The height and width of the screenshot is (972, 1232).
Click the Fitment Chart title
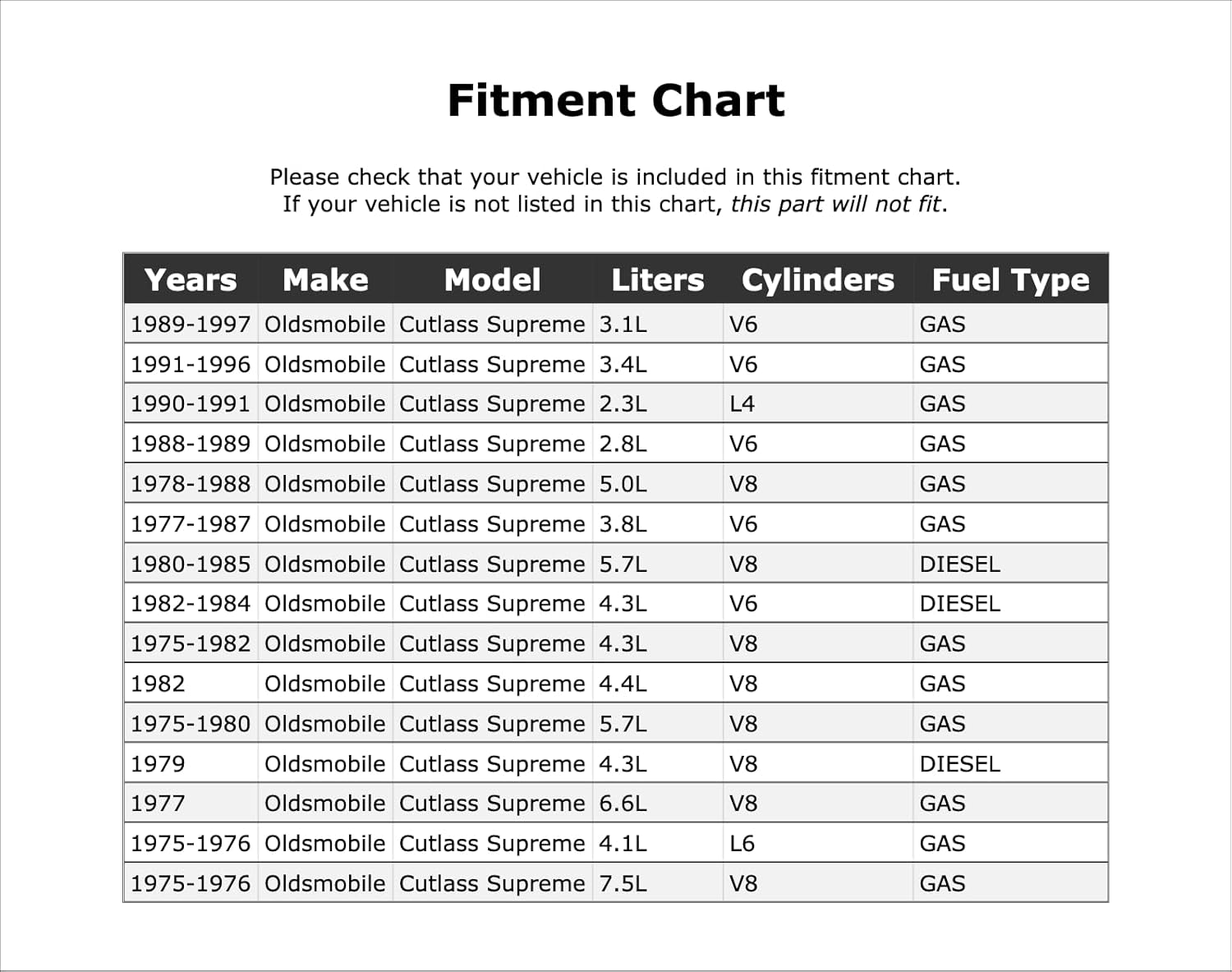pyautogui.click(x=616, y=100)
